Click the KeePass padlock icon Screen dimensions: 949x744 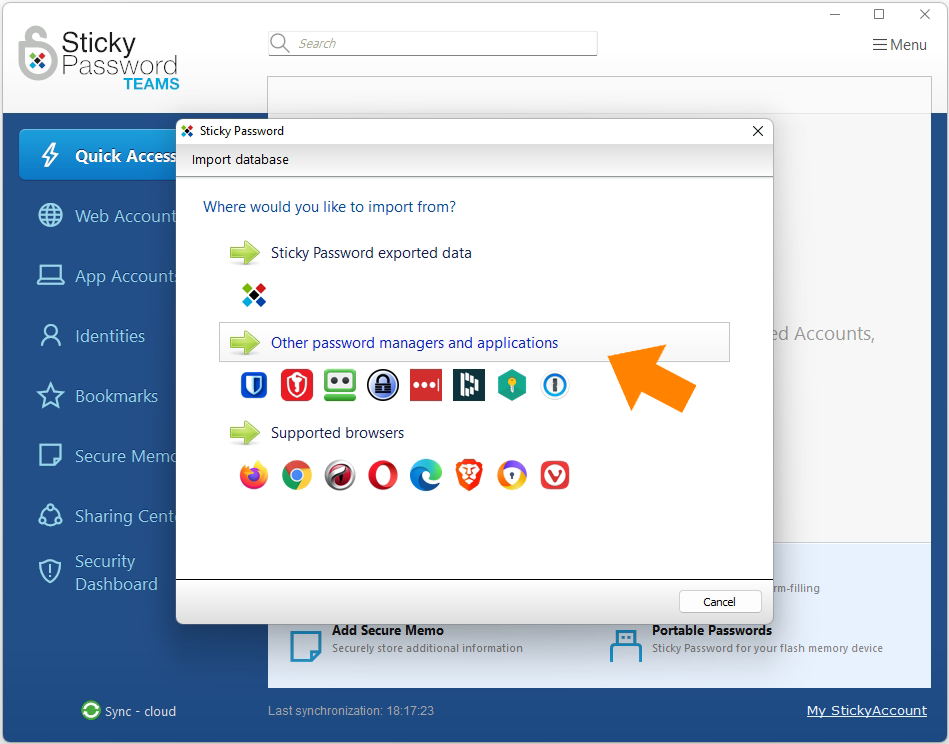click(383, 385)
